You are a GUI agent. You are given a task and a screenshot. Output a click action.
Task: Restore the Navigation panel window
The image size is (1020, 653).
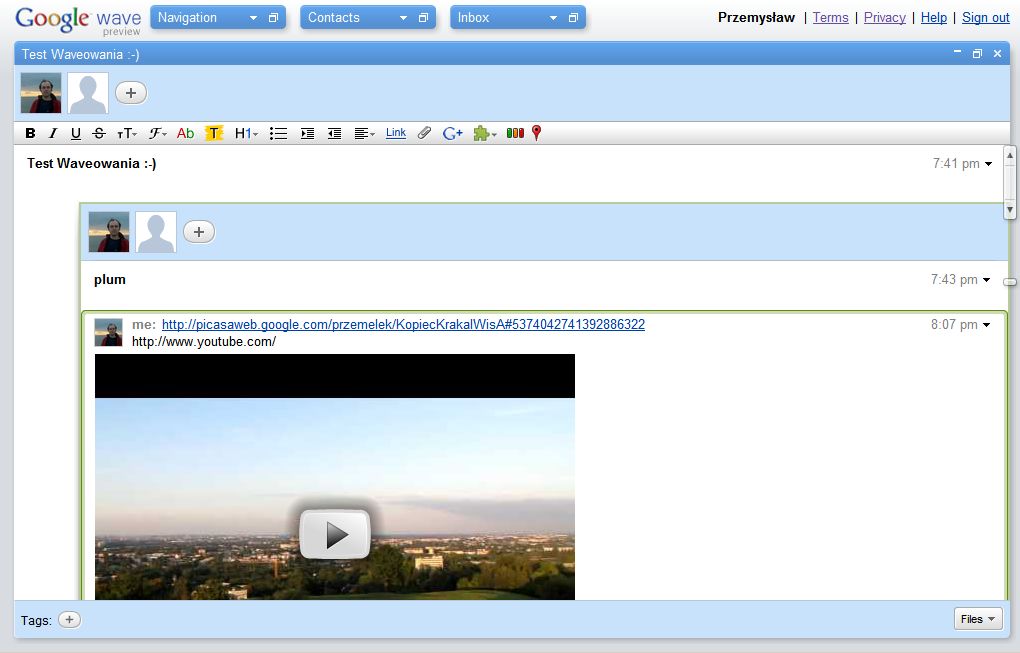coord(273,18)
